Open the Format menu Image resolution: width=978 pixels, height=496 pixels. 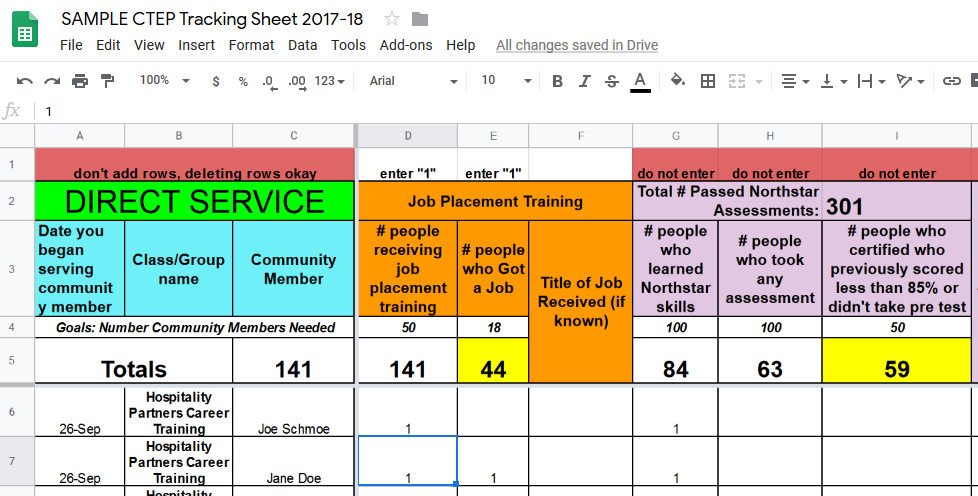[x=251, y=45]
